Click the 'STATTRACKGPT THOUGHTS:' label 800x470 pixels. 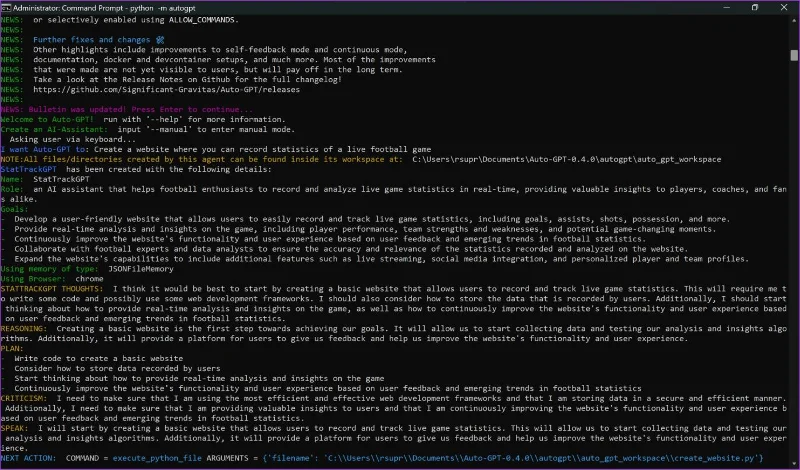(x=52, y=289)
